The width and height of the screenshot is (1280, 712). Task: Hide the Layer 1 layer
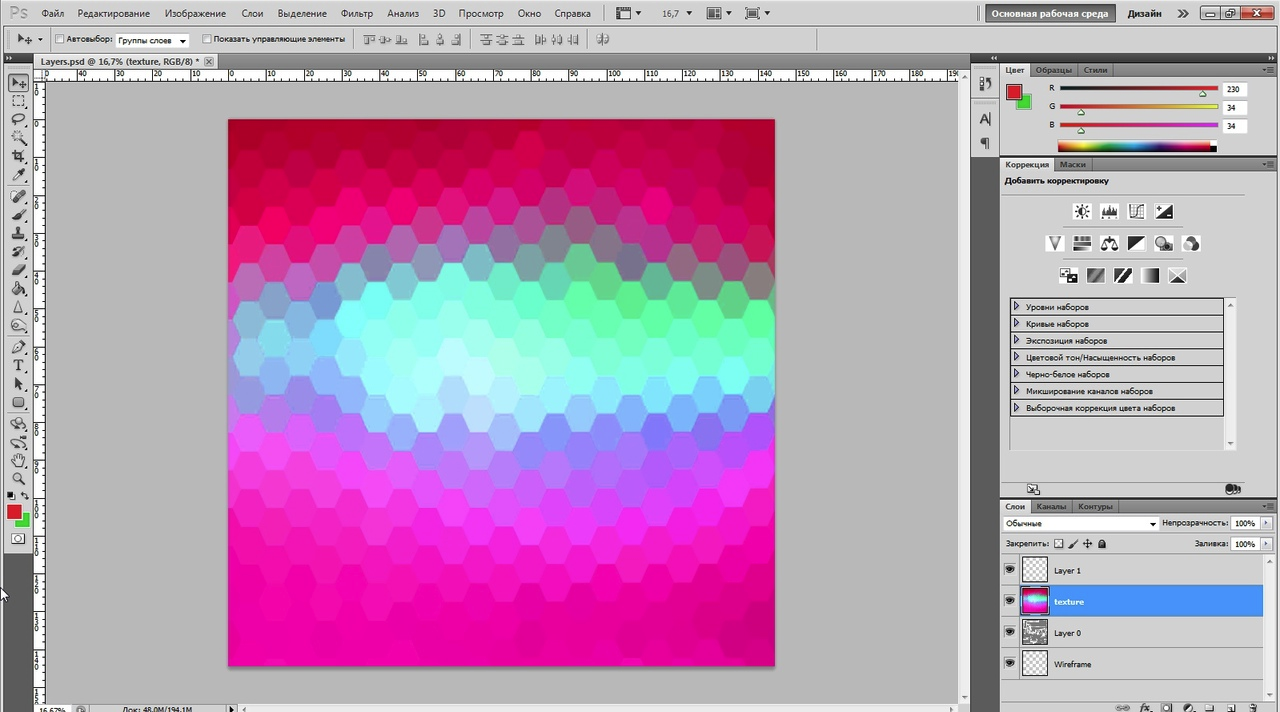1010,569
